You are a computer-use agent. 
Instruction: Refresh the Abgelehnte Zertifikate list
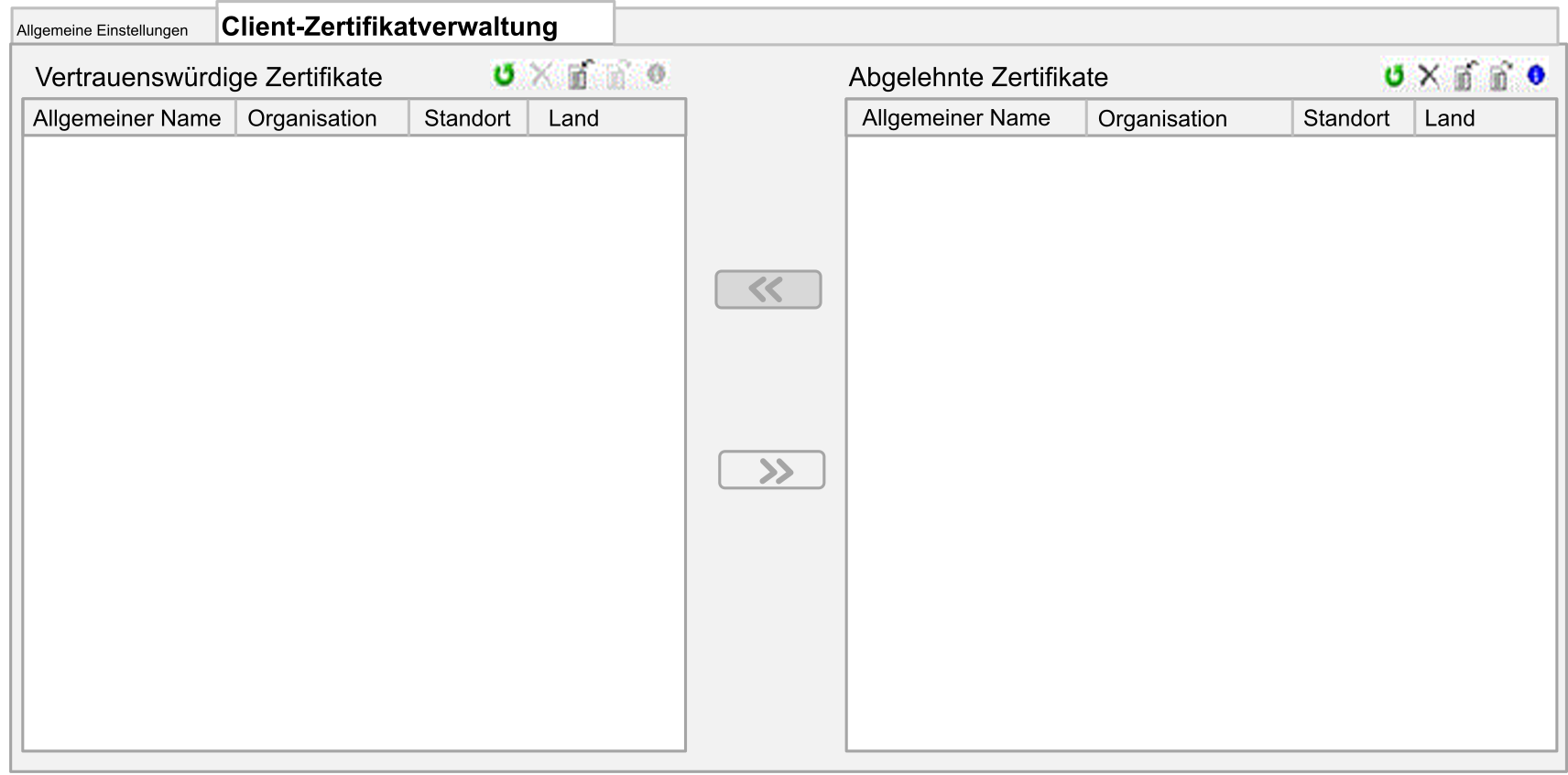1394,76
